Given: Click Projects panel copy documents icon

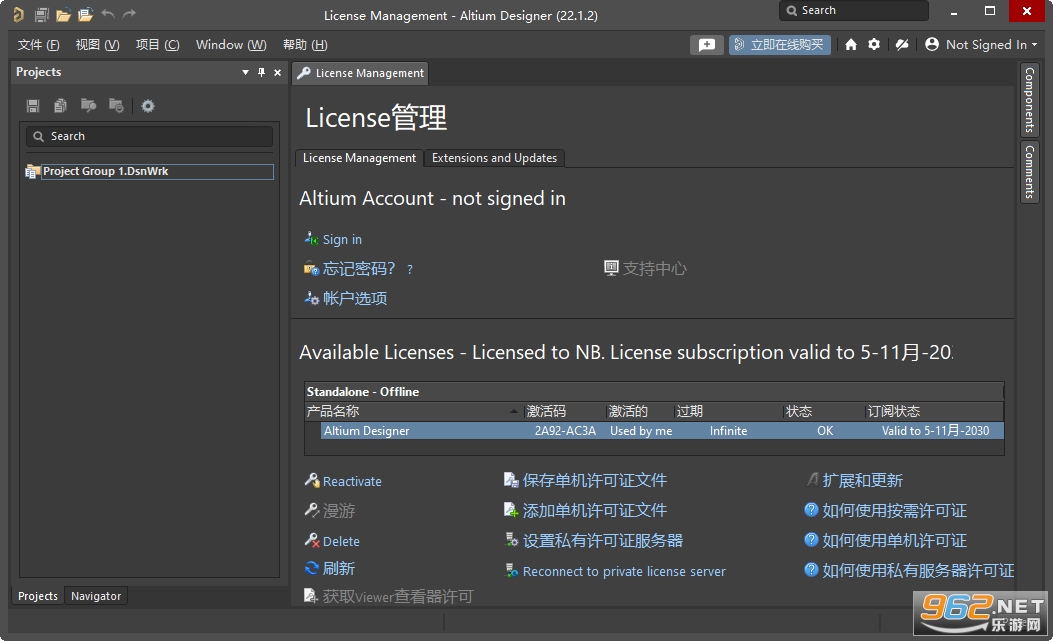Looking at the screenshot, I should pos(60,105).
